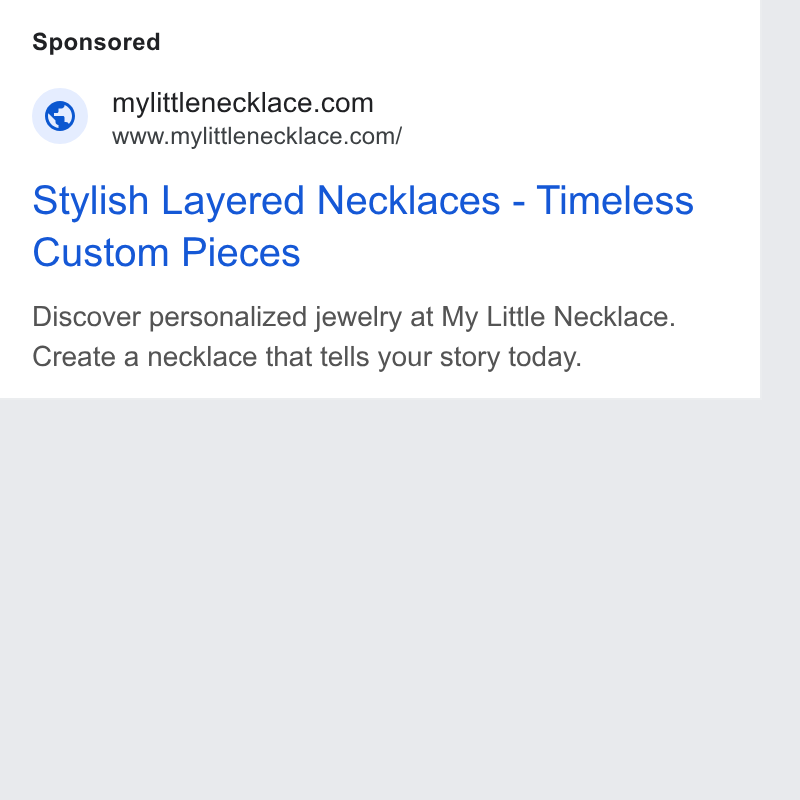Click the word Timeless in the headline
The image size is (800, 800).
(x=615, y=201)
